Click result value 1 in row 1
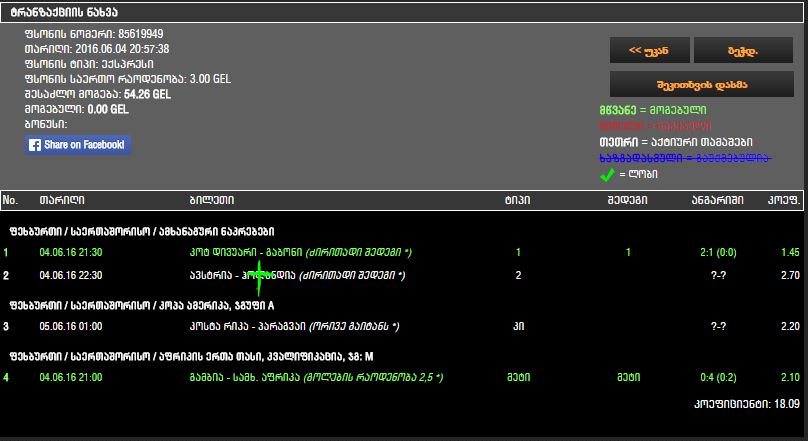This screenshot has height=441, width=808. [x=628, y=252]
